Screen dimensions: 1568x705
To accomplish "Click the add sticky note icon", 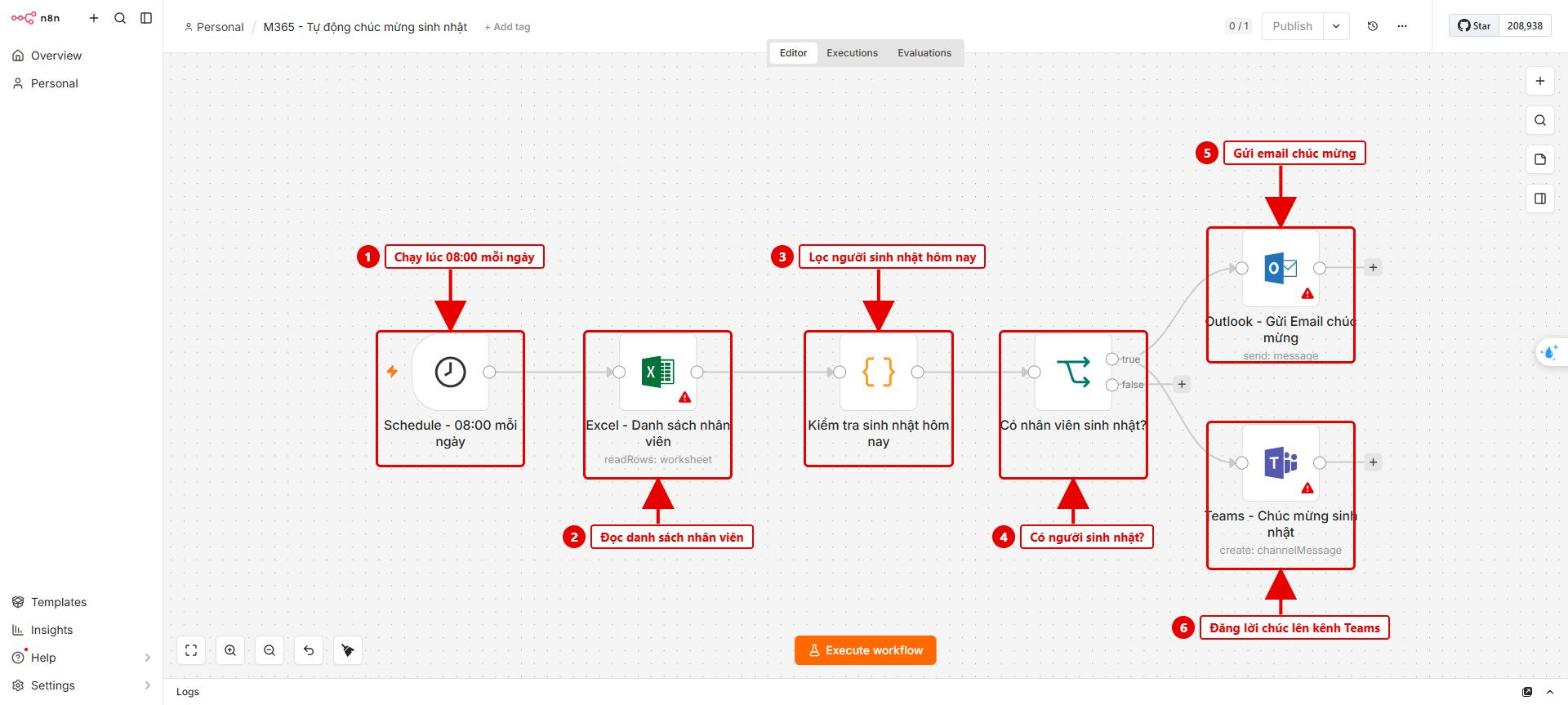I will click(1541, 159).
